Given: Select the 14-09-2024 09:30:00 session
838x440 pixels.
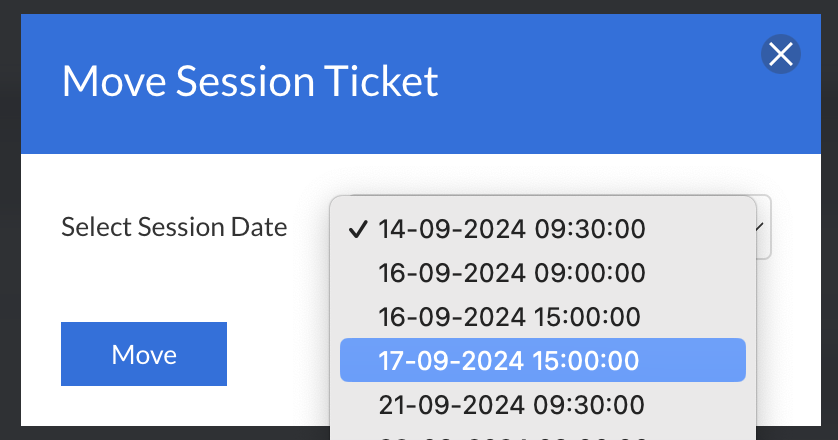Looking at the screenshot, I should 511,228.
